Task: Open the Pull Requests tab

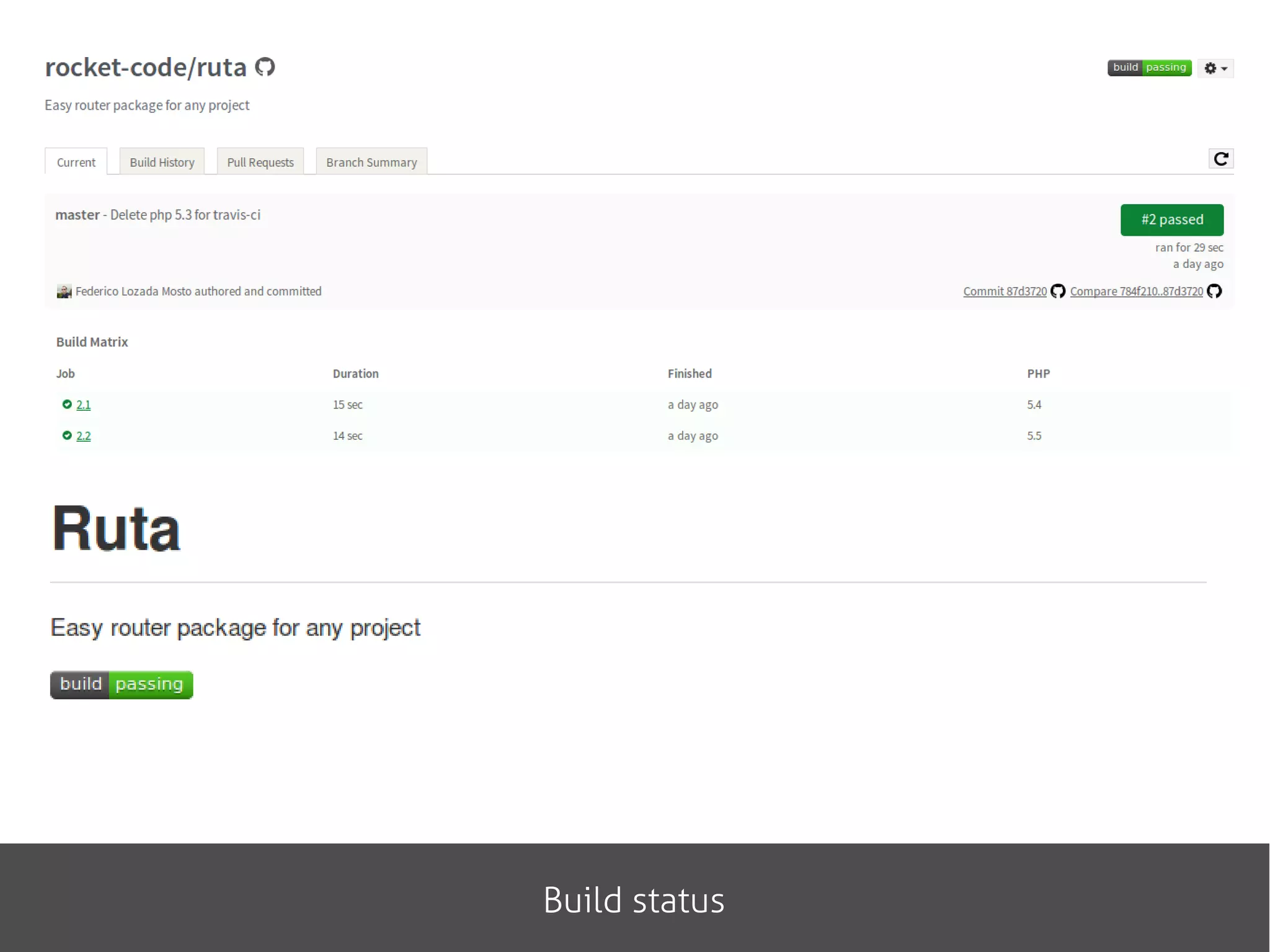Action: click(260, 162)
